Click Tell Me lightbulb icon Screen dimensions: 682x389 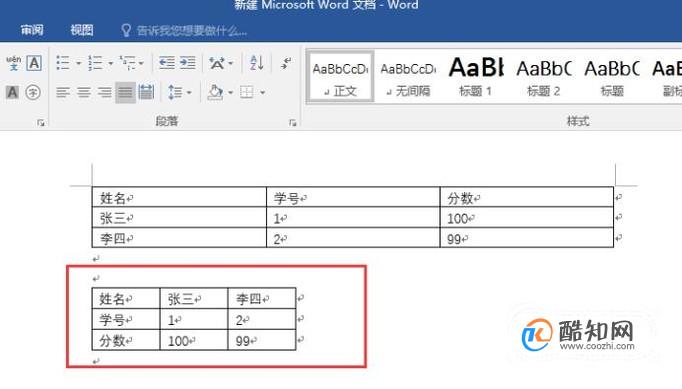tap(126, 30)
